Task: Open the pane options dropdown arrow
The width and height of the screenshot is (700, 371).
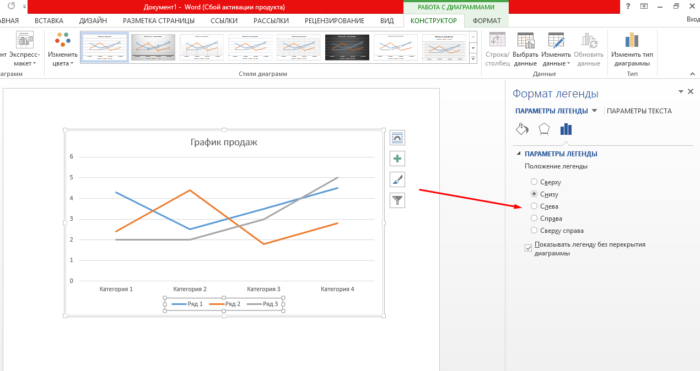Action: tap(681, 92)
